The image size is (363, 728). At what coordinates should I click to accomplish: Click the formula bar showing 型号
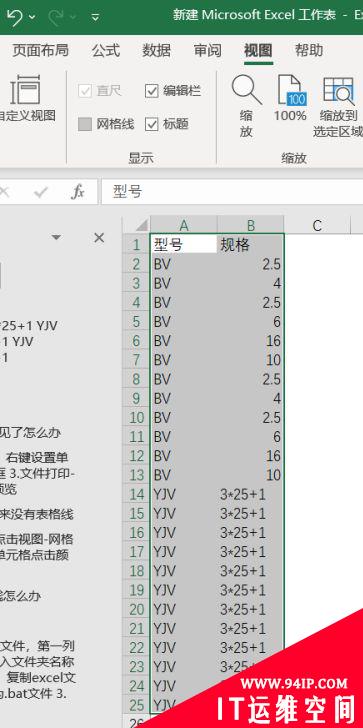(x=232, y=192)
